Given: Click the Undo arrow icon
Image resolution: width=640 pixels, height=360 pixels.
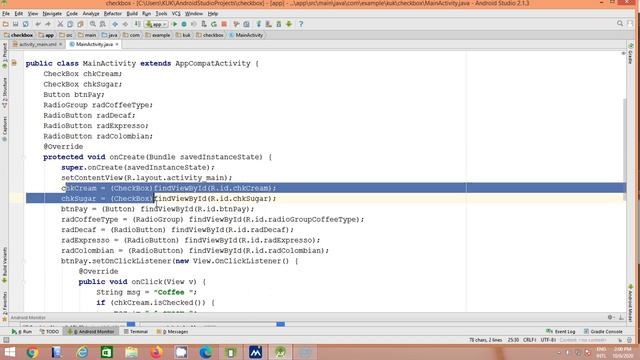Looking at the screenshot, I should (38, 24).
